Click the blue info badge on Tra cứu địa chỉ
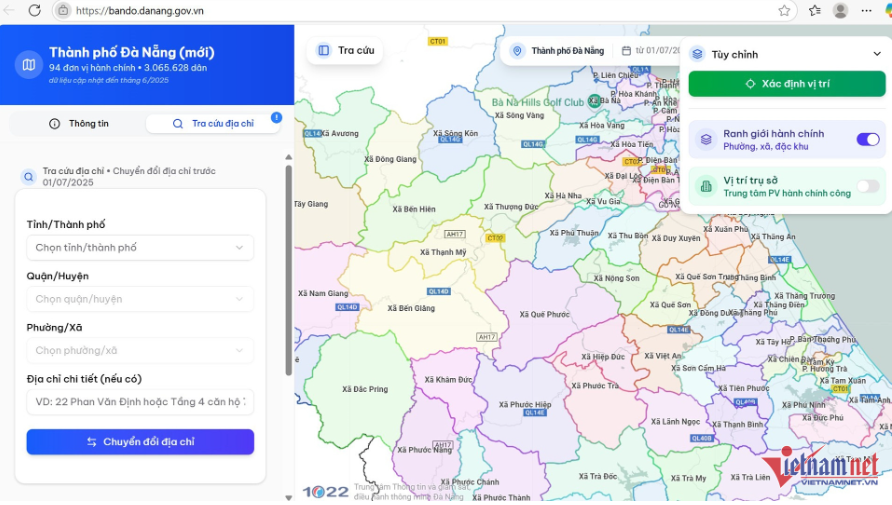This screenshot has height=505, width=892. [x=276, y=118]
